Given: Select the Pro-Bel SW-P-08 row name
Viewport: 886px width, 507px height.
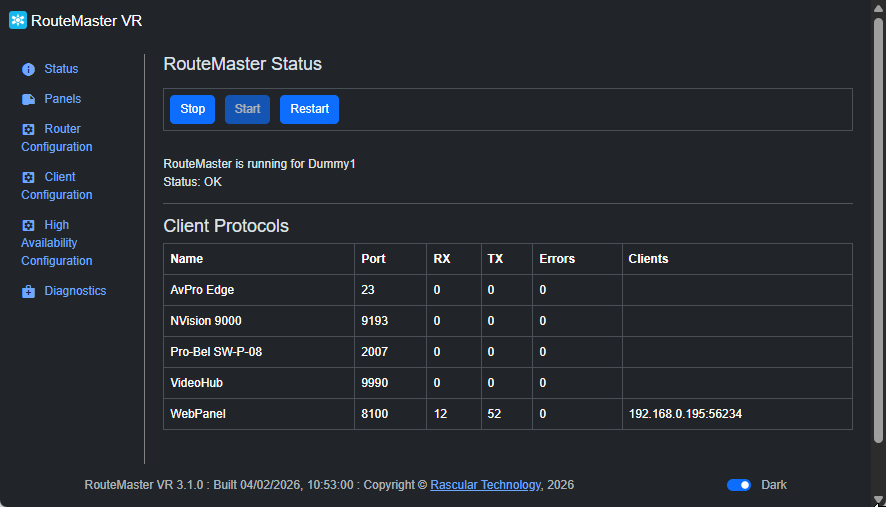Looking at the screenshot, I should [216, 352].
